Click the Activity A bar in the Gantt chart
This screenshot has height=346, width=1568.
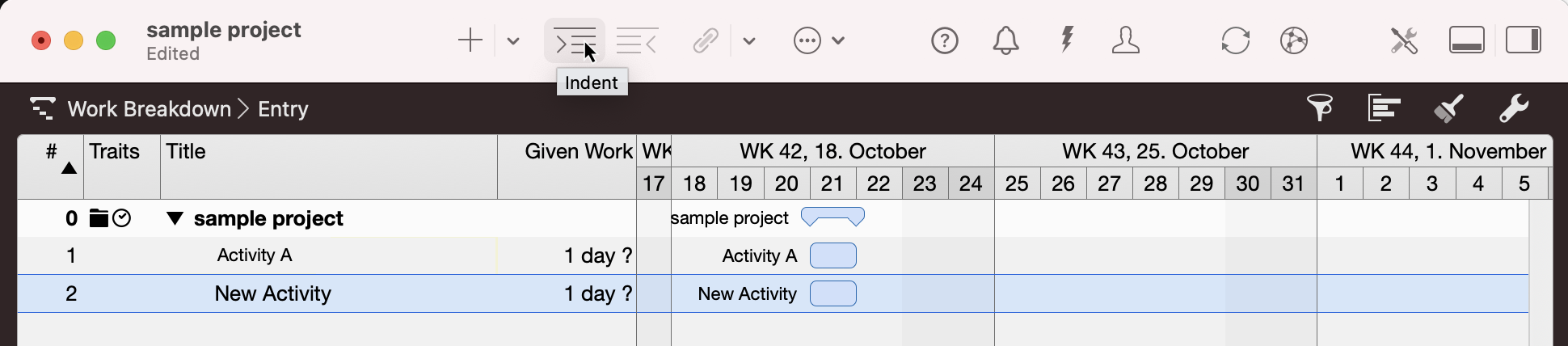click(x=832, y=255)
